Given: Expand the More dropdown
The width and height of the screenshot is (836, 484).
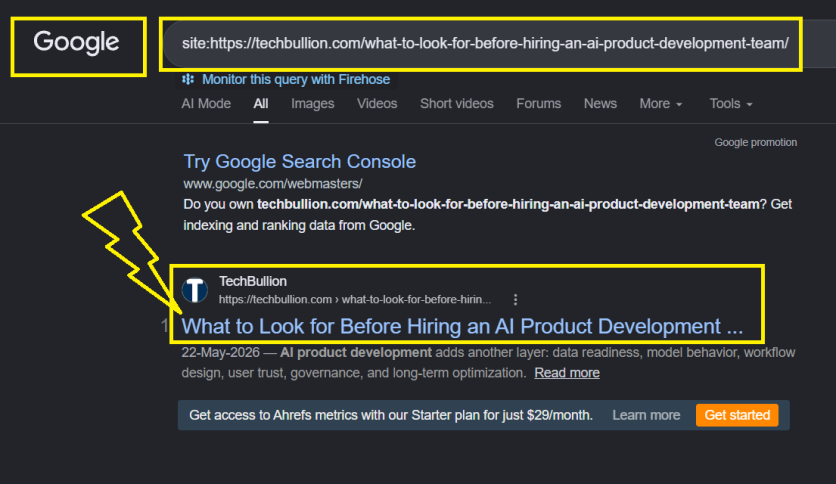Looking at the screenshot, I should coord(661,103).
